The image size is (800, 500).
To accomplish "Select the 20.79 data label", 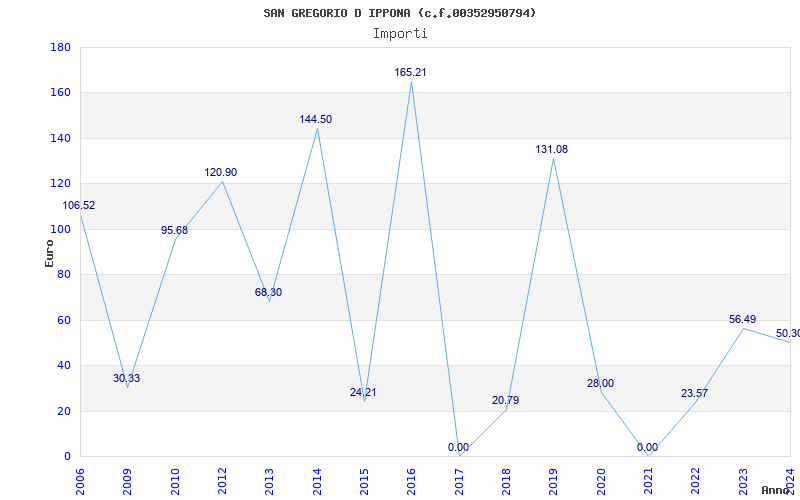I will (506, 401).
